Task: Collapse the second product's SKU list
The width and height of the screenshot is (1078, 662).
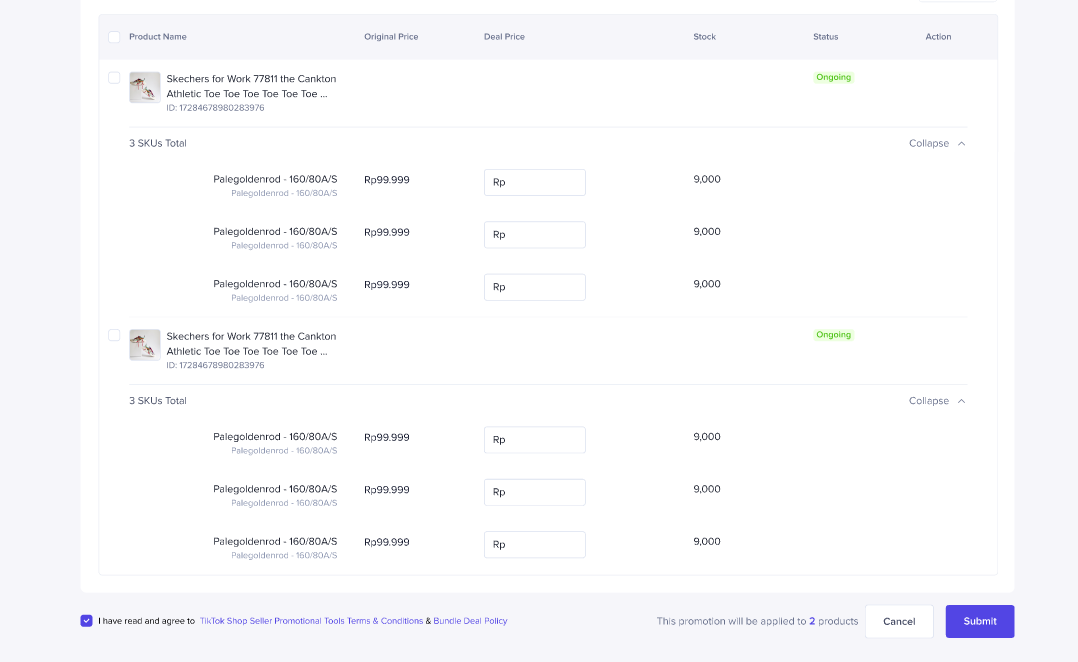Action: [937, 401]
